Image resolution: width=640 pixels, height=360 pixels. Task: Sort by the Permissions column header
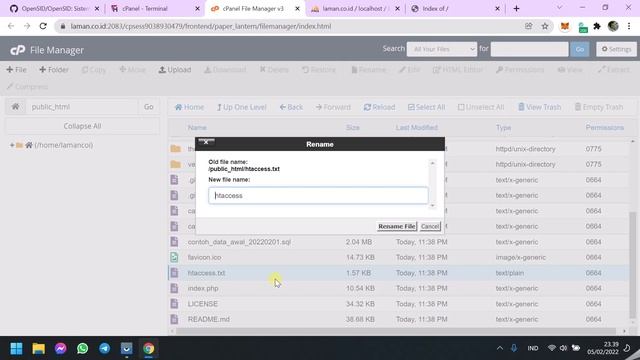point(604,127)
